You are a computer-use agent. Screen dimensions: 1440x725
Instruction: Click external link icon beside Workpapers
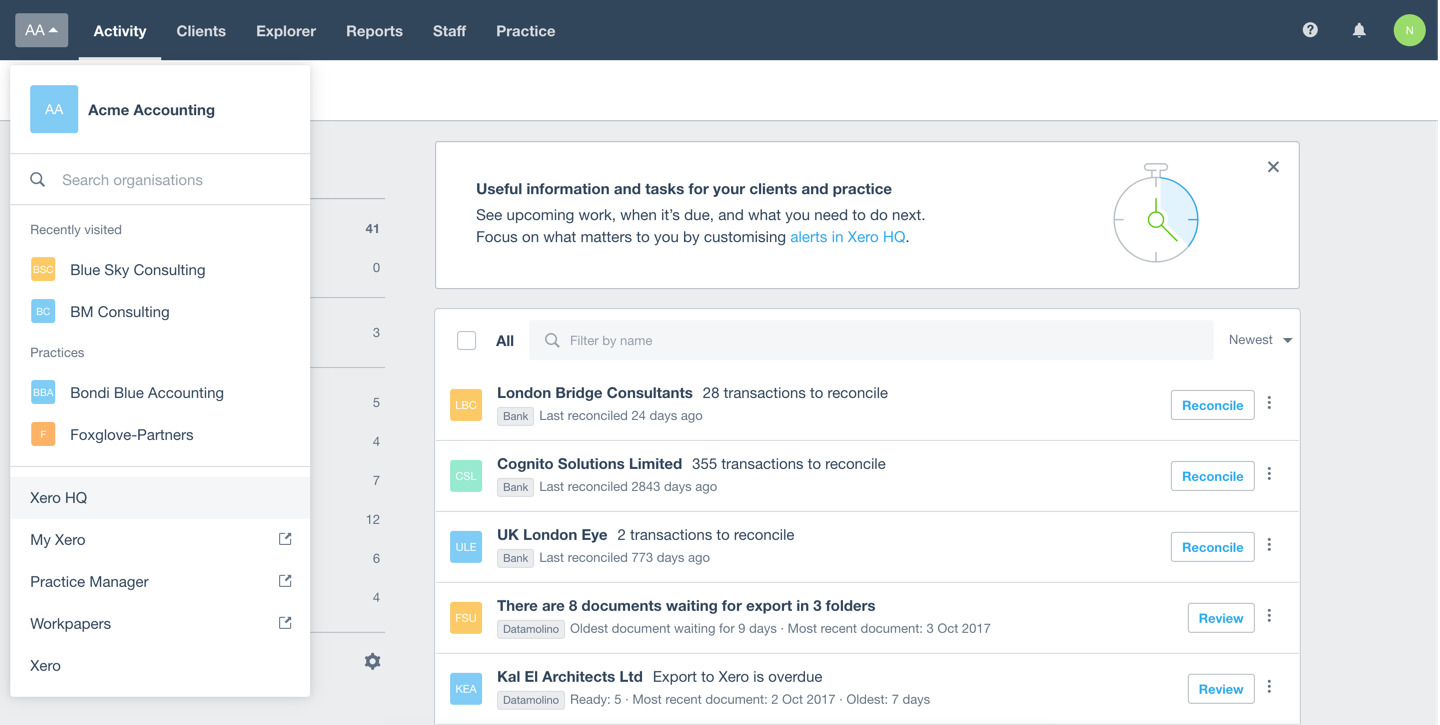click(285, 623)
